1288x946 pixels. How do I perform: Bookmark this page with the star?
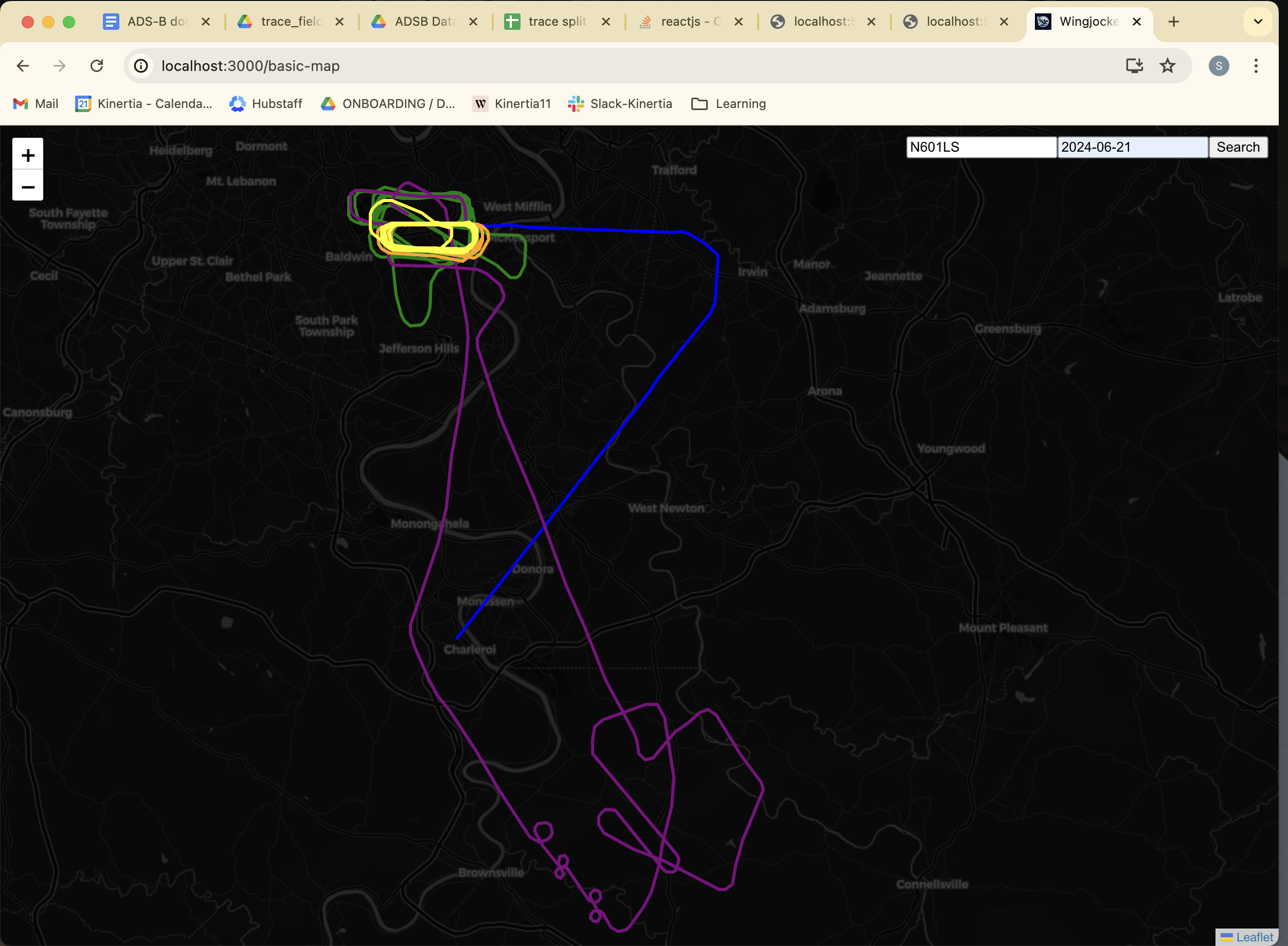(1167, 66)
